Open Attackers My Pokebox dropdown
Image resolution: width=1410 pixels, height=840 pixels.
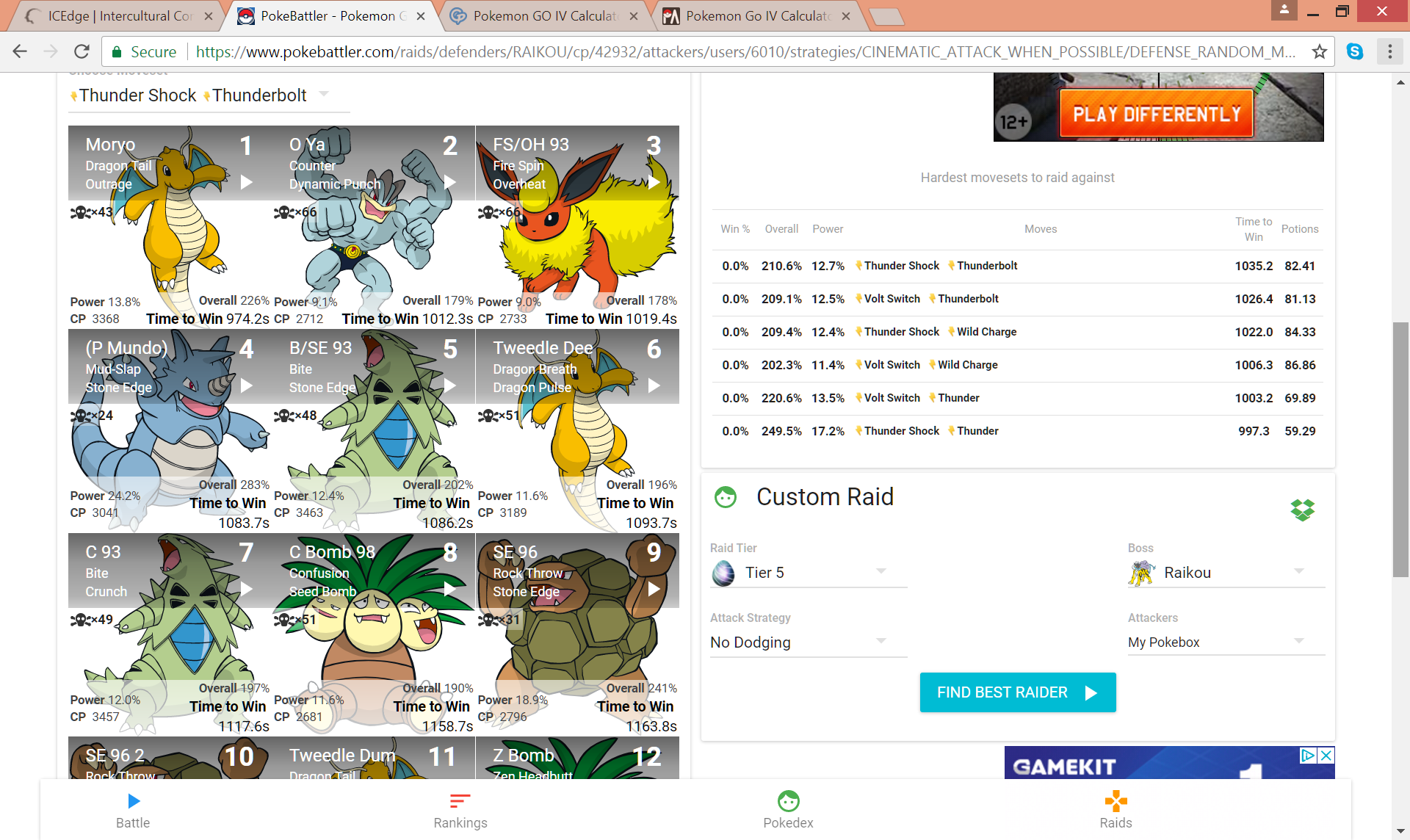(x=1226, y=642)
